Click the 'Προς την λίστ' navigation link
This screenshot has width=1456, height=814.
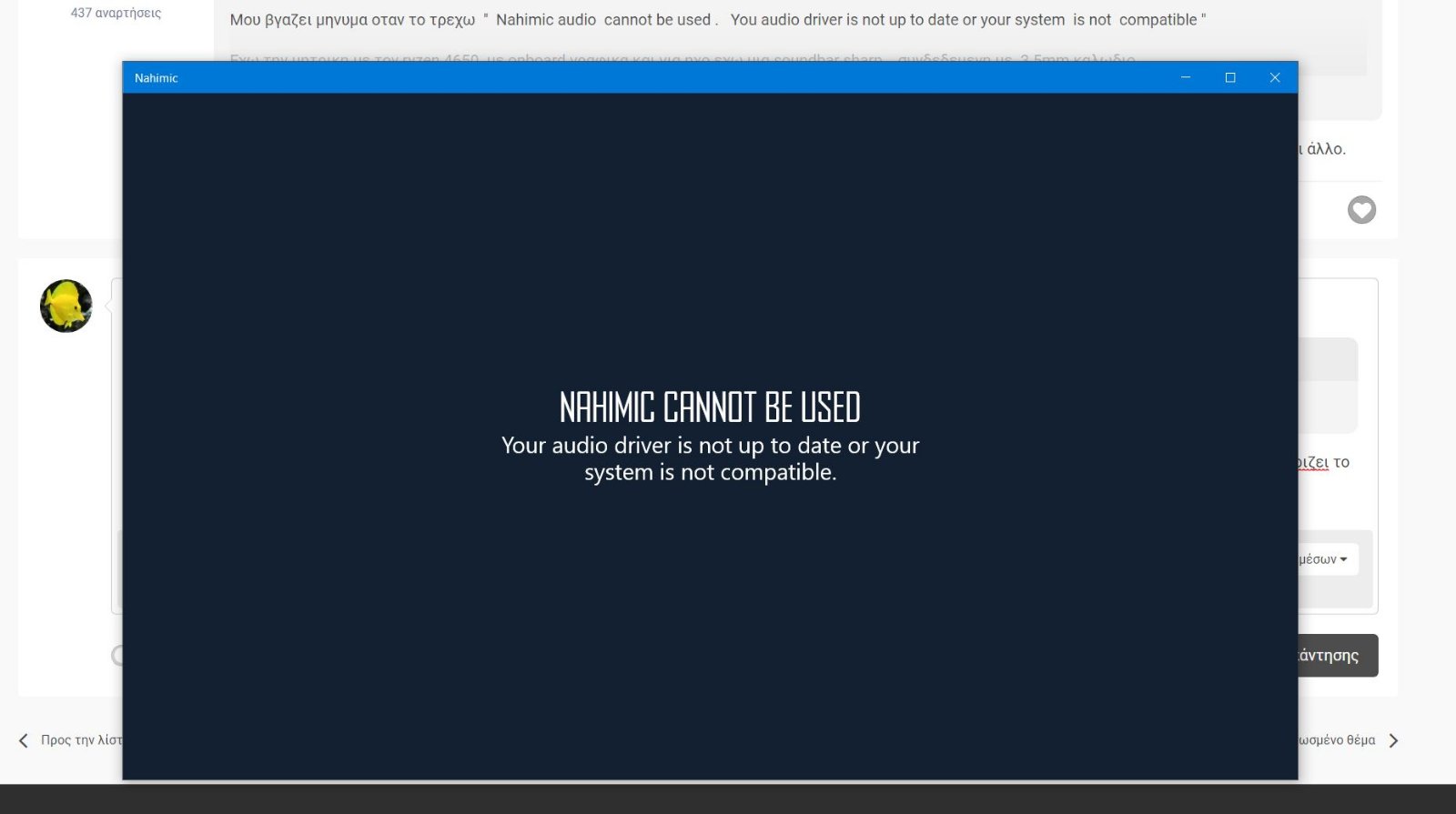click(81, 740)
